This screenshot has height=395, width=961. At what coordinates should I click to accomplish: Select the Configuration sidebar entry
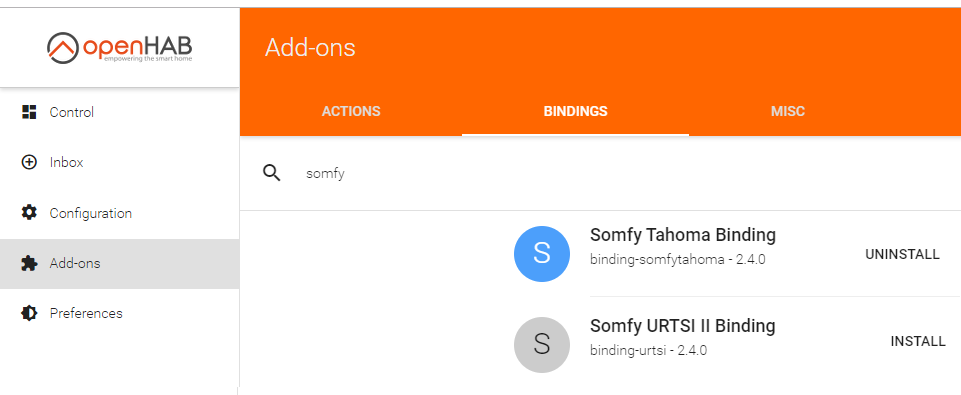(x=120, y=213)
